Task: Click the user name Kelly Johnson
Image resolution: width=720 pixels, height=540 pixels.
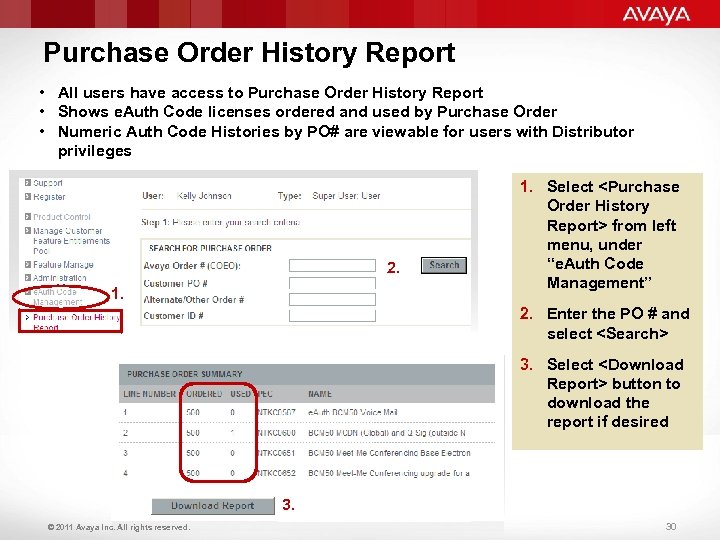Action: tap(204, 196)
